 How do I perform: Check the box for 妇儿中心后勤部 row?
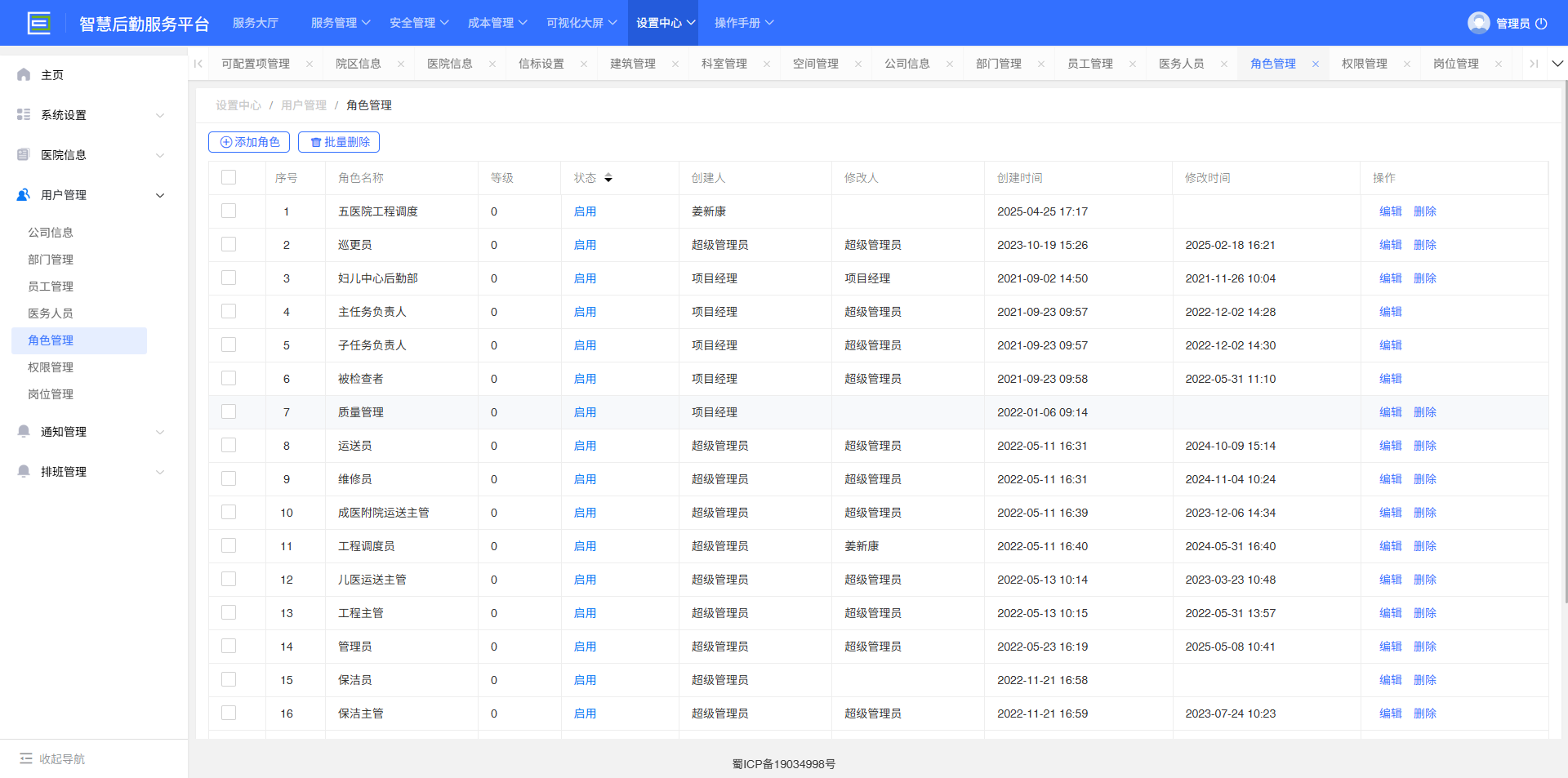(x=229, y=278)
